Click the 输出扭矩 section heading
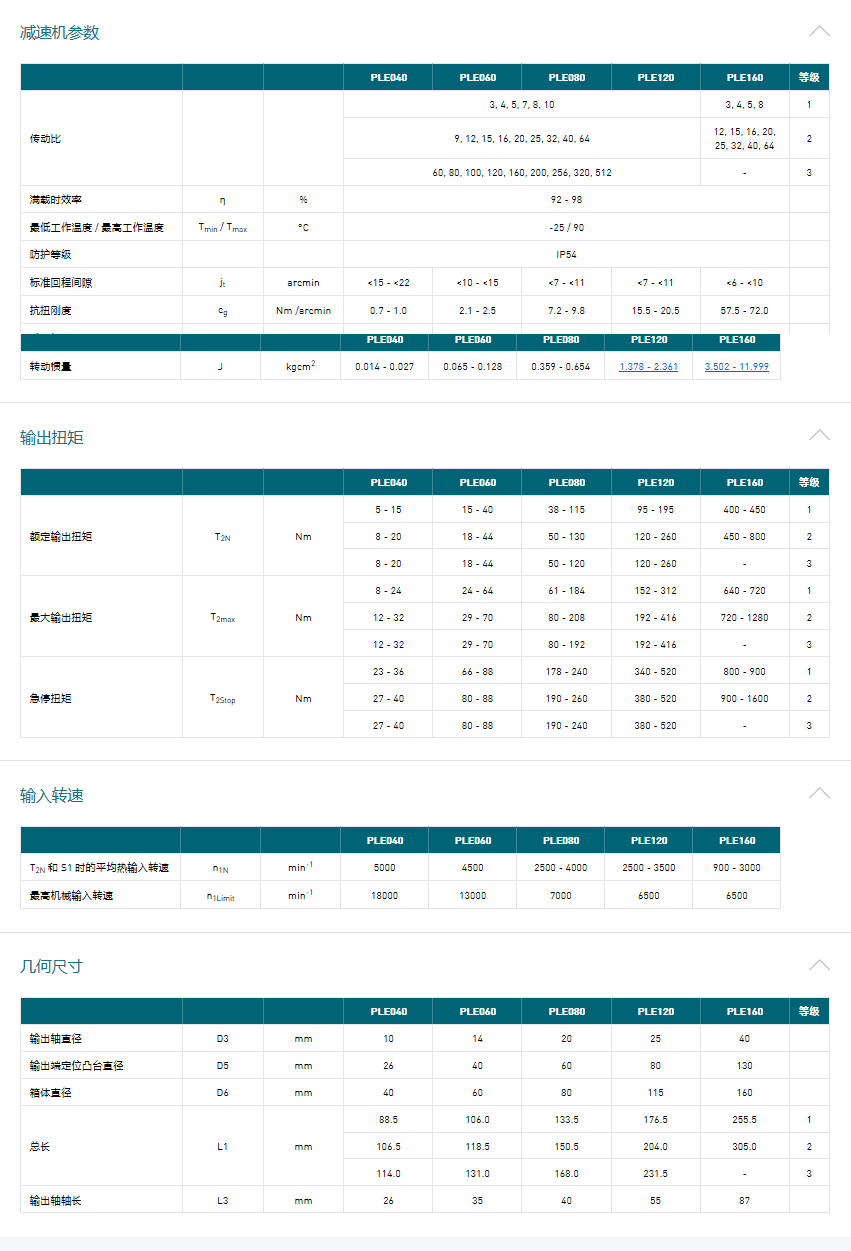 pyautogui.click(x=52, y=438)
